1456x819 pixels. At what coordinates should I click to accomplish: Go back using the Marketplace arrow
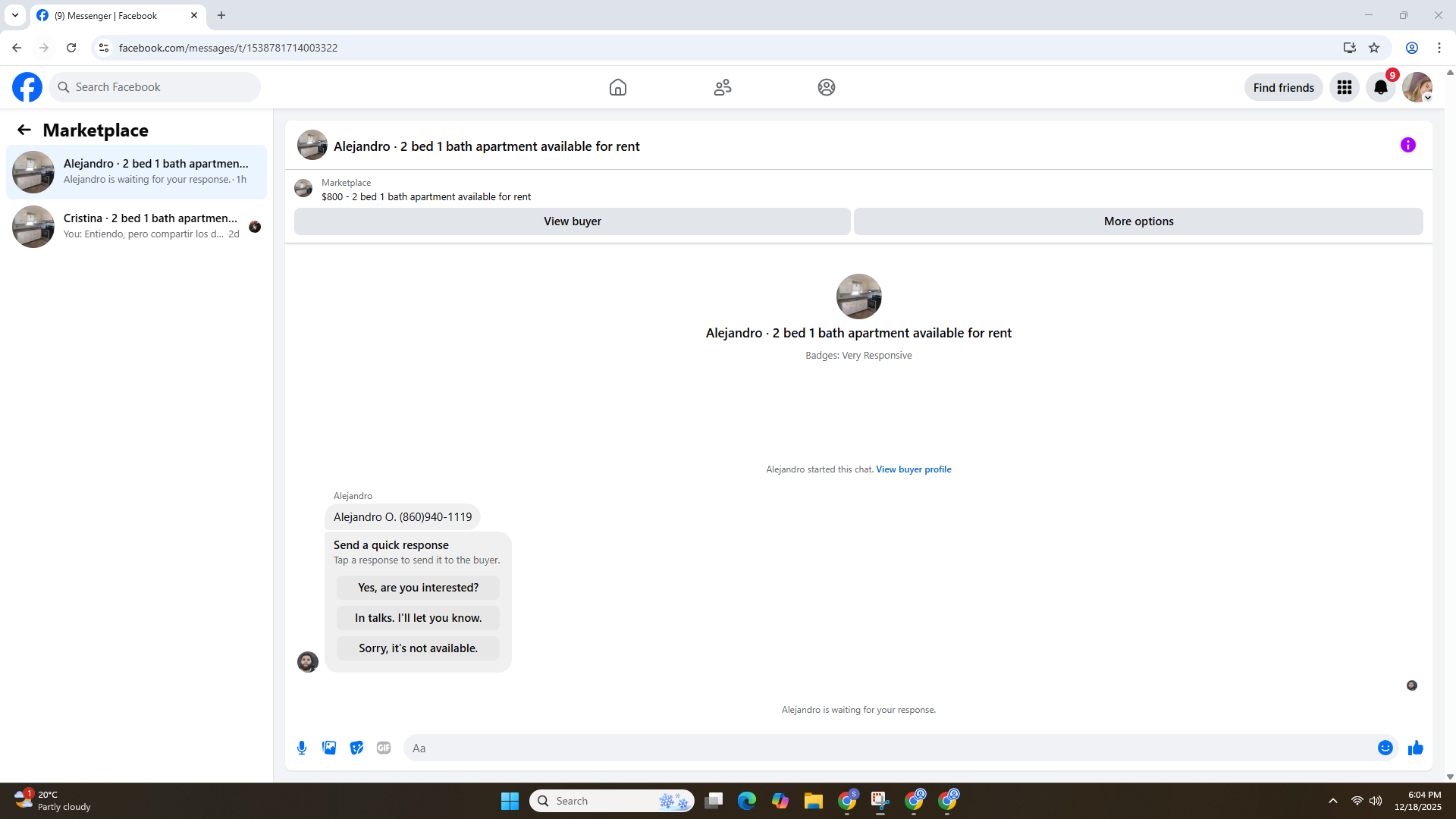(24, 130)
